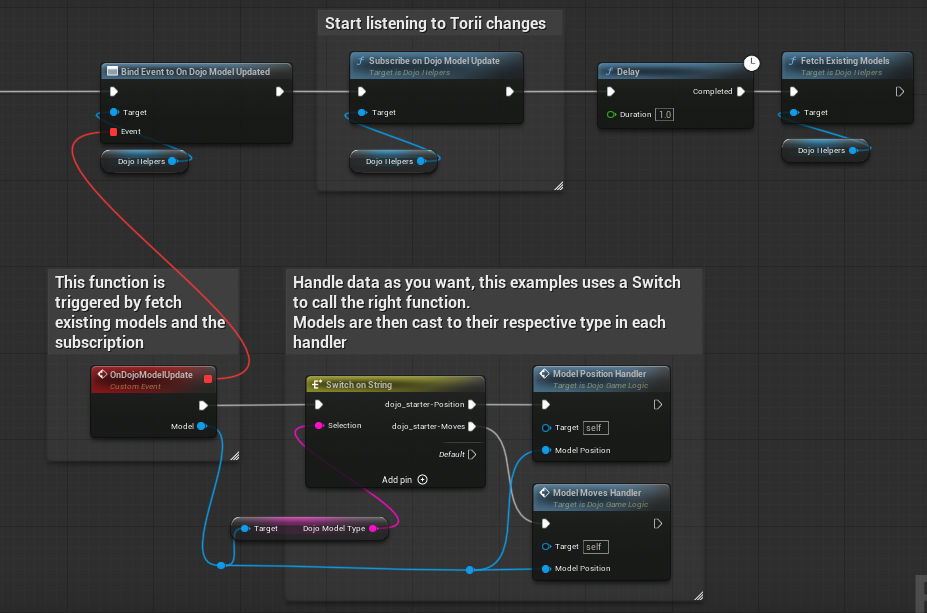
Task: Click the Dojo Helpers variable under Bind Event
Action: click(x=142, y=161)
